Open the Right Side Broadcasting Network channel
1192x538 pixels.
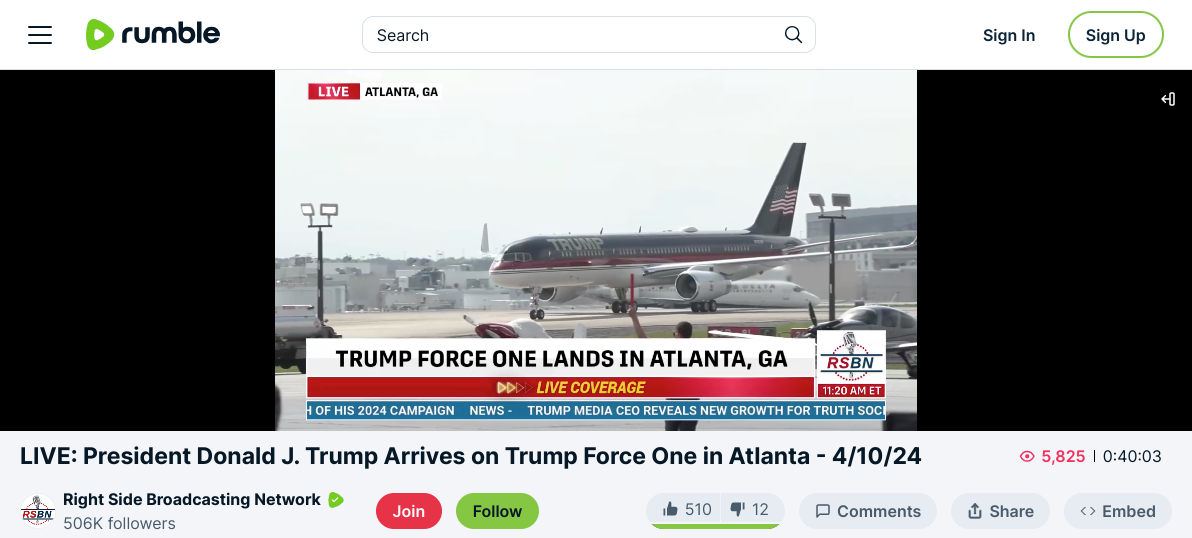coord(192,499)
